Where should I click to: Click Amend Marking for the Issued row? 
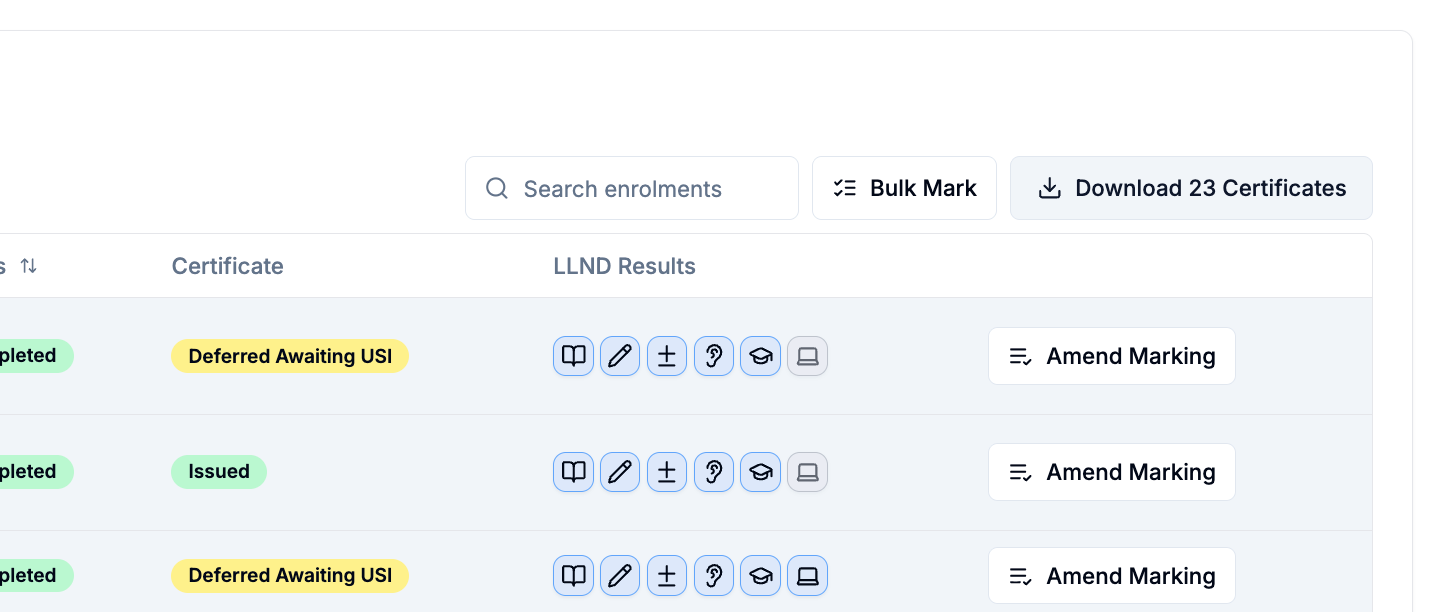coord(1112,472)
